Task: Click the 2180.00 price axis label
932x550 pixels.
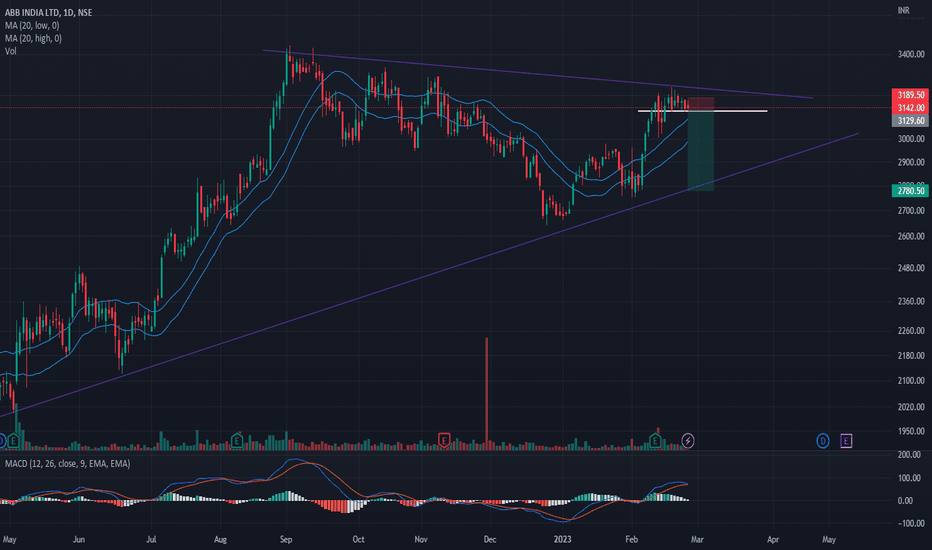Action: pyautogui.click(x=911, y=356)
